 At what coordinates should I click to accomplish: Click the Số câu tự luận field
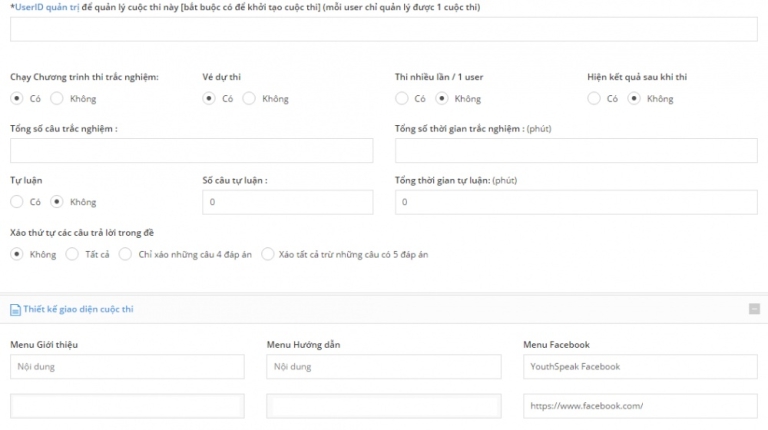[287, 202]
